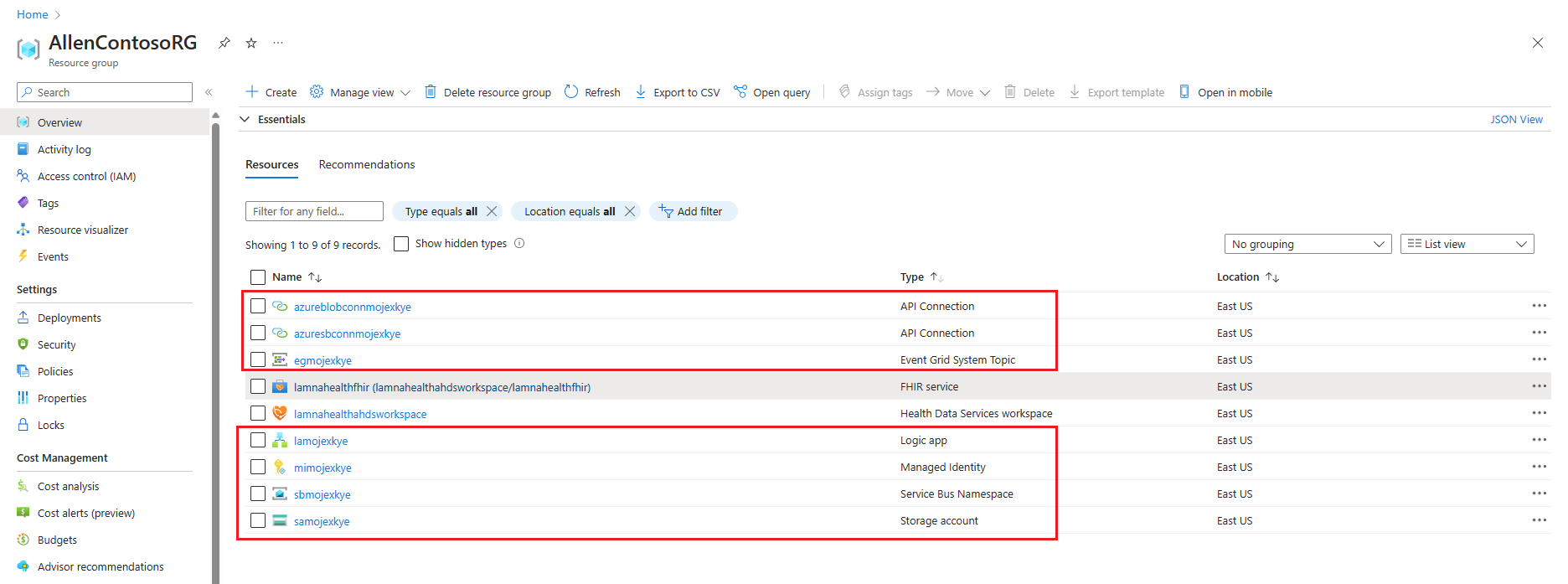
Task: Select the lamojexkye row checkbox
Action: tap(258, 441)
